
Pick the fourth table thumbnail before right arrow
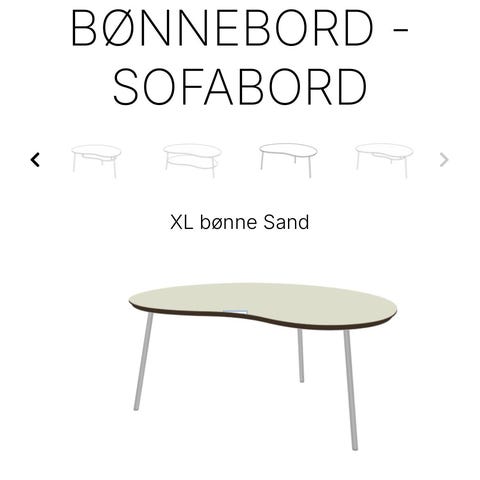(x=384, y=161)
